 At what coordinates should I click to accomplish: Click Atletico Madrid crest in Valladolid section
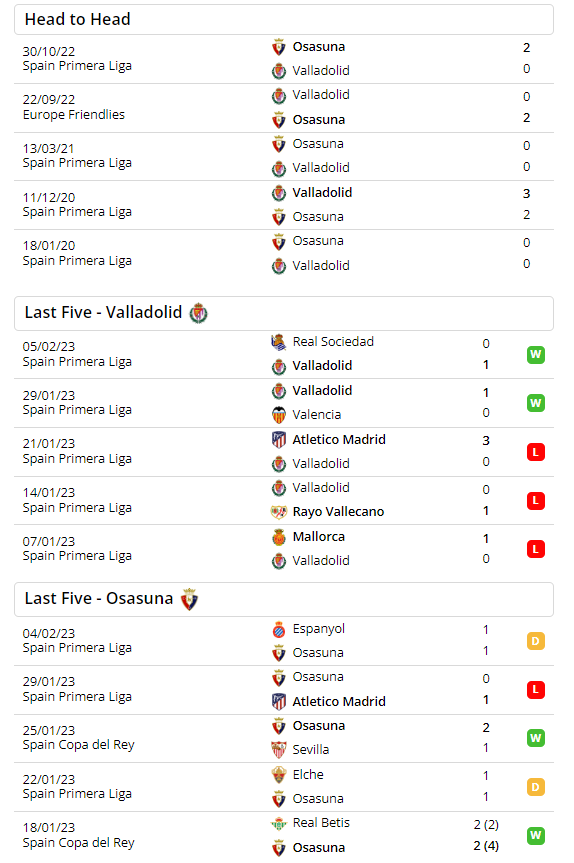(279, 440)
